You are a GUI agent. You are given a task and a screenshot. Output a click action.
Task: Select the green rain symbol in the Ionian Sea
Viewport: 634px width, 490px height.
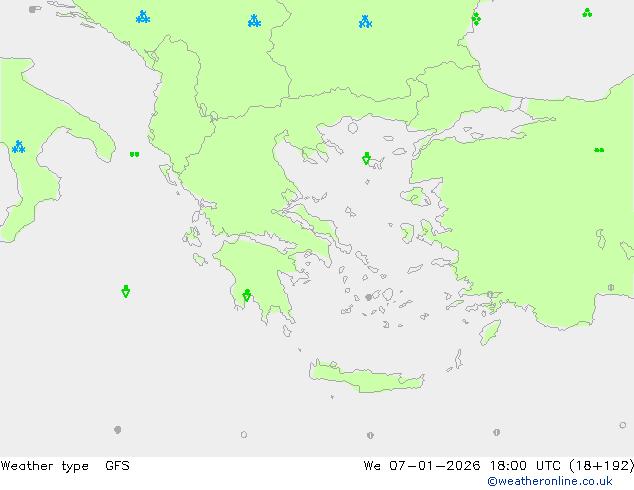click(x=126, y=291)
